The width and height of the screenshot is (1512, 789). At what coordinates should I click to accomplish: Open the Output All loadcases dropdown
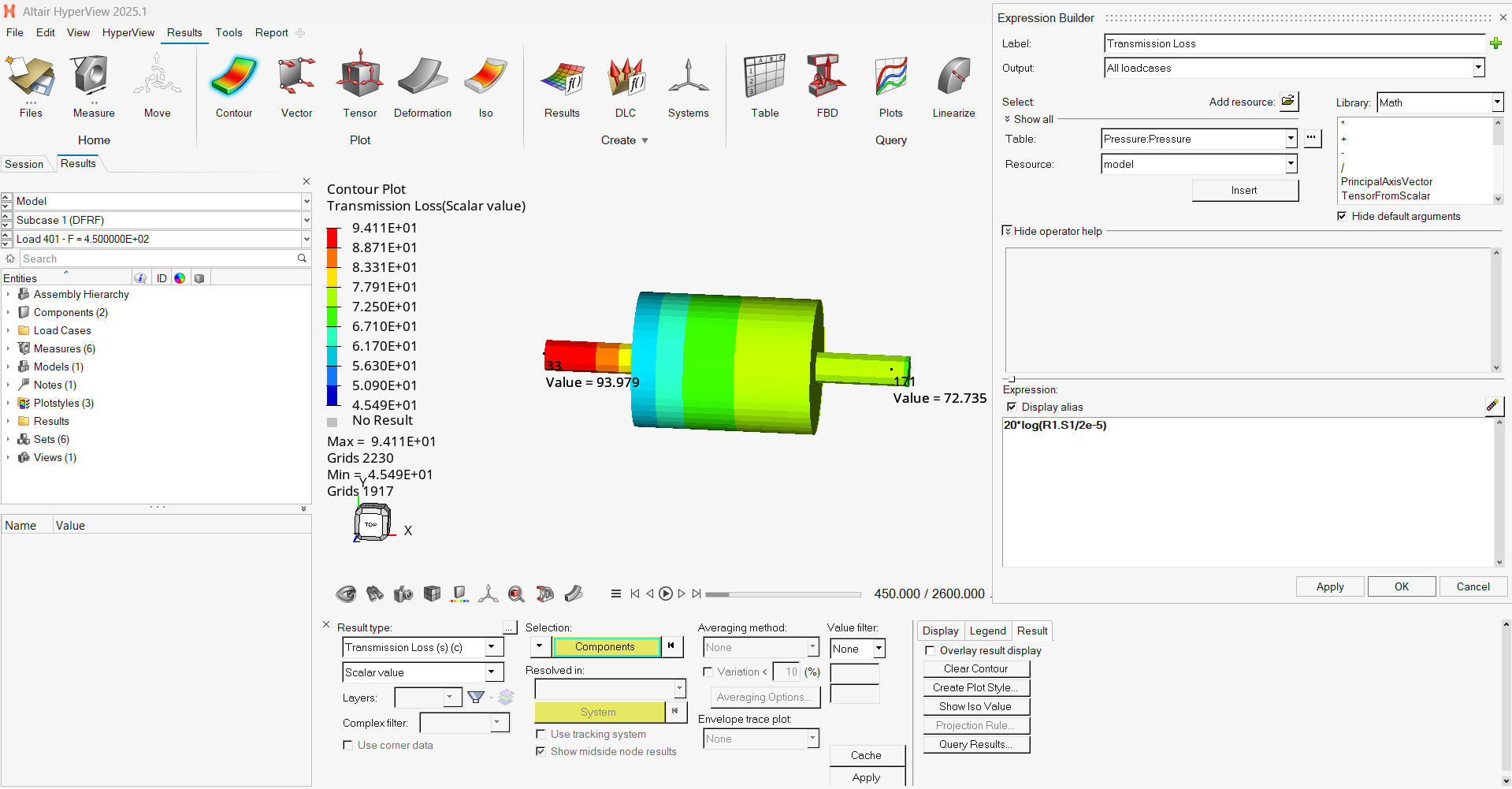[x=1479, y=68]
